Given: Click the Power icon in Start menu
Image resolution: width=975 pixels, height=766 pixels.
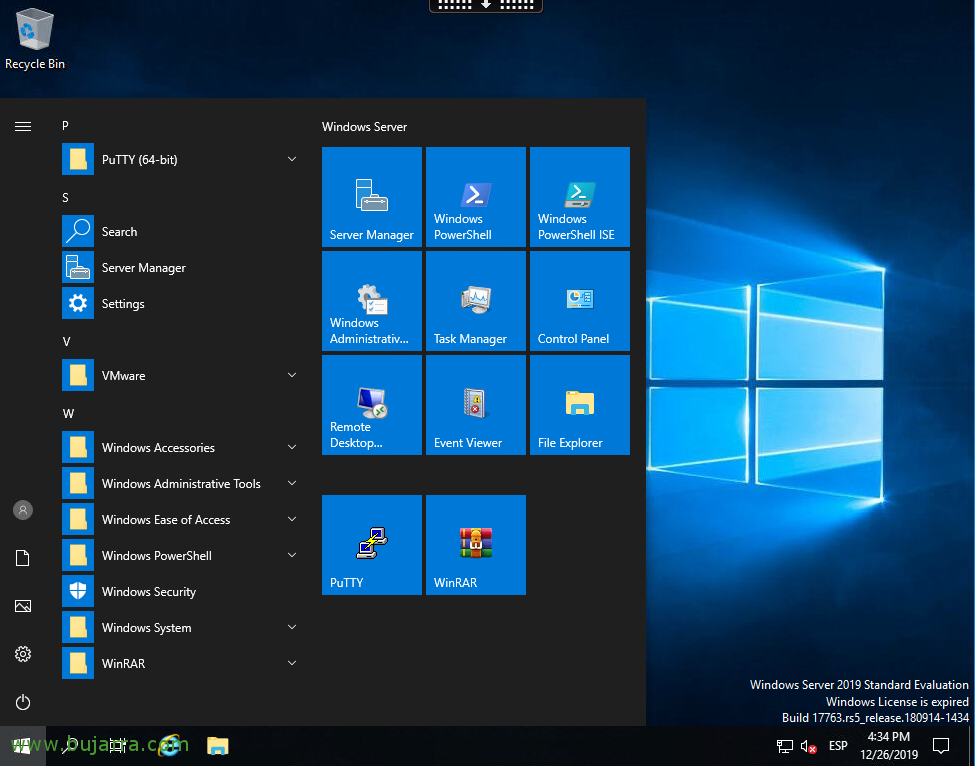Looking at the screenshot, I should 23,702.
